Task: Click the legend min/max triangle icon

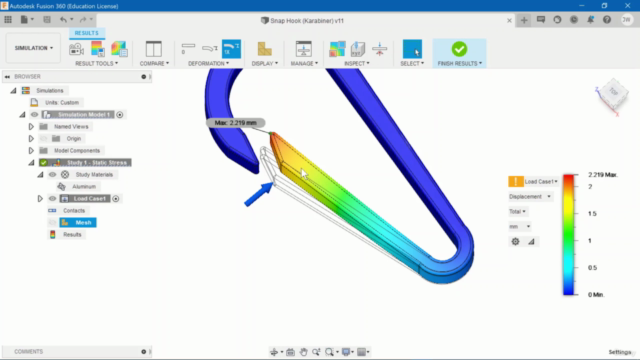Action: (531, 242)
